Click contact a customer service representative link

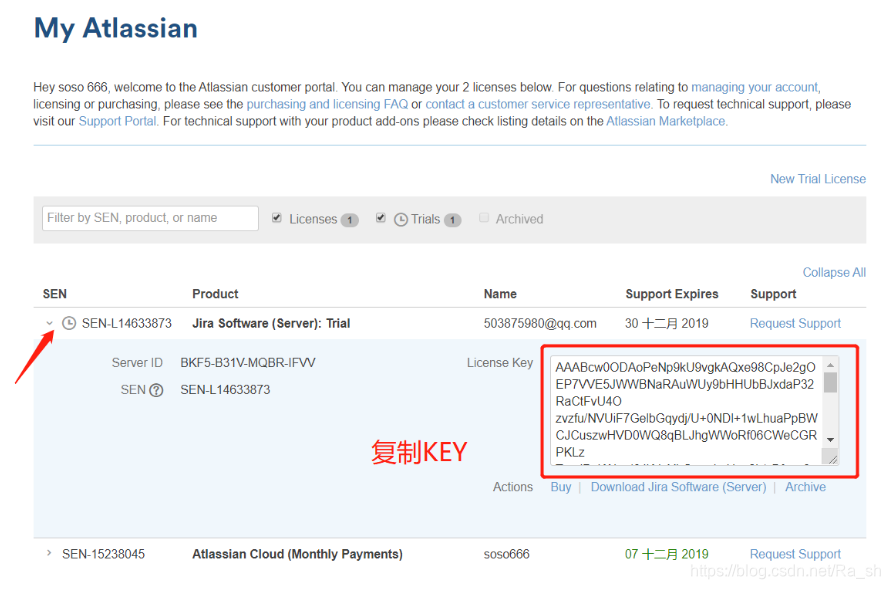tap(538, 104)
